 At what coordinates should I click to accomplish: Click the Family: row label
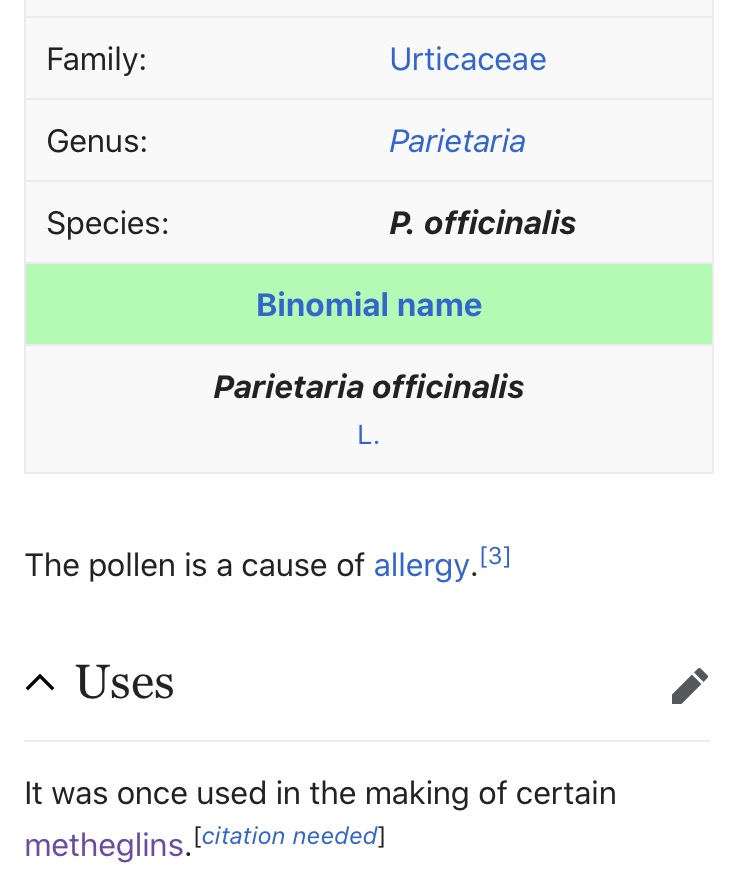(97, 59)
